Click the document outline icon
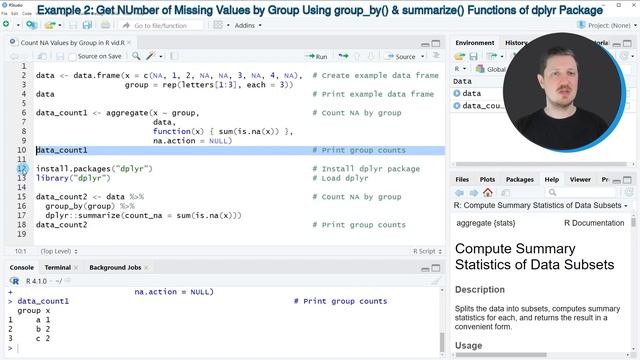Viewport: 640px width, 360px height. pyautogui.click(x=436, y=56)
